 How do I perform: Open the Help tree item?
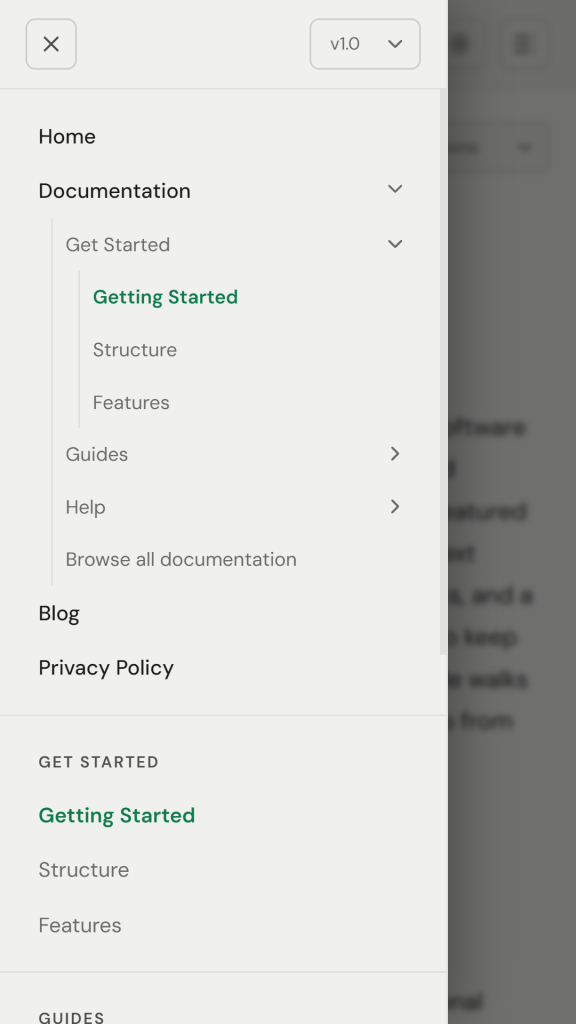pyautogui.click(x=85, y=507)
